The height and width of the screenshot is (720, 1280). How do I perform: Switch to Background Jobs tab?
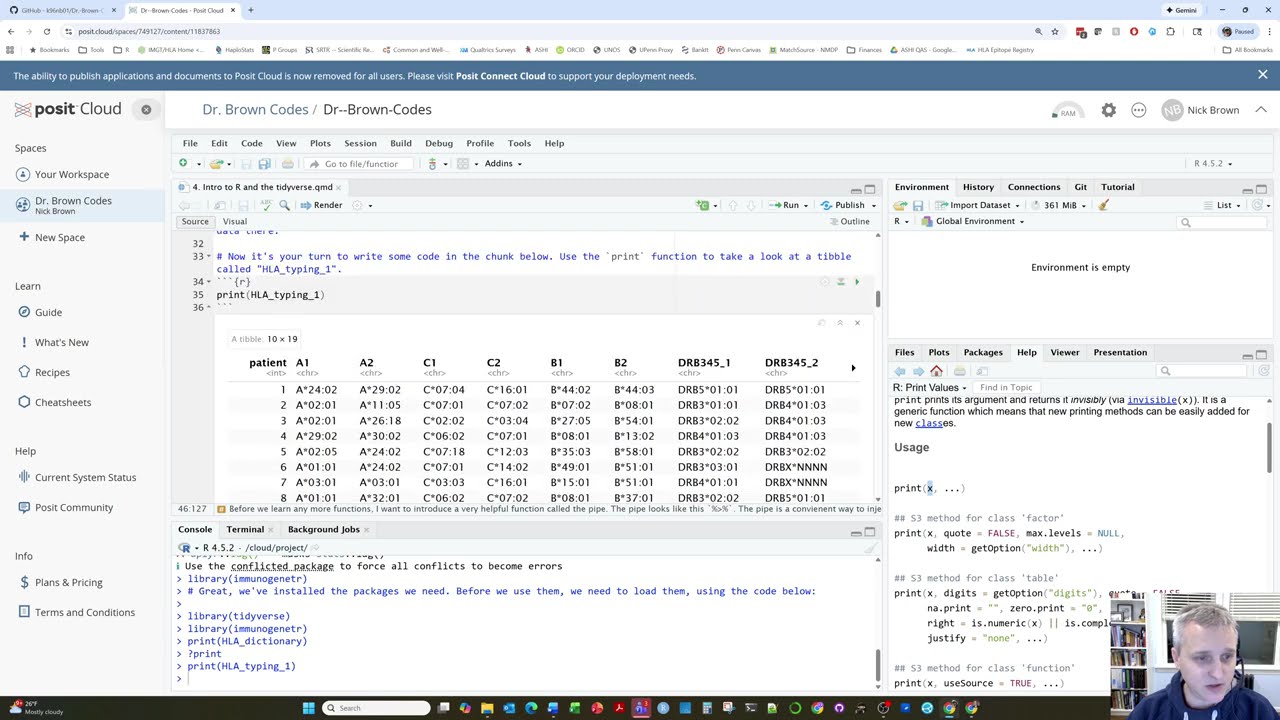point(323,529)
